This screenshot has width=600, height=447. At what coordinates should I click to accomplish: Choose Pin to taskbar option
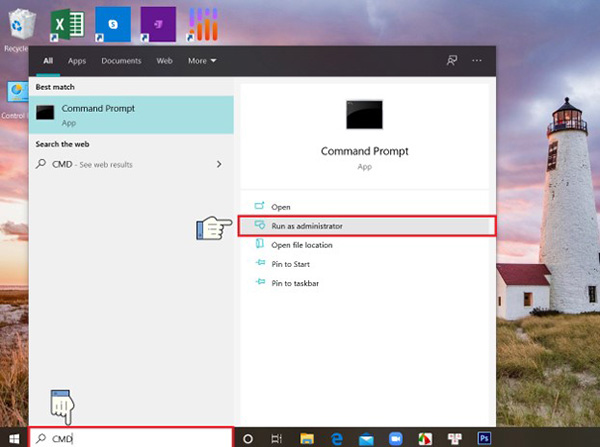pos(296,283)
